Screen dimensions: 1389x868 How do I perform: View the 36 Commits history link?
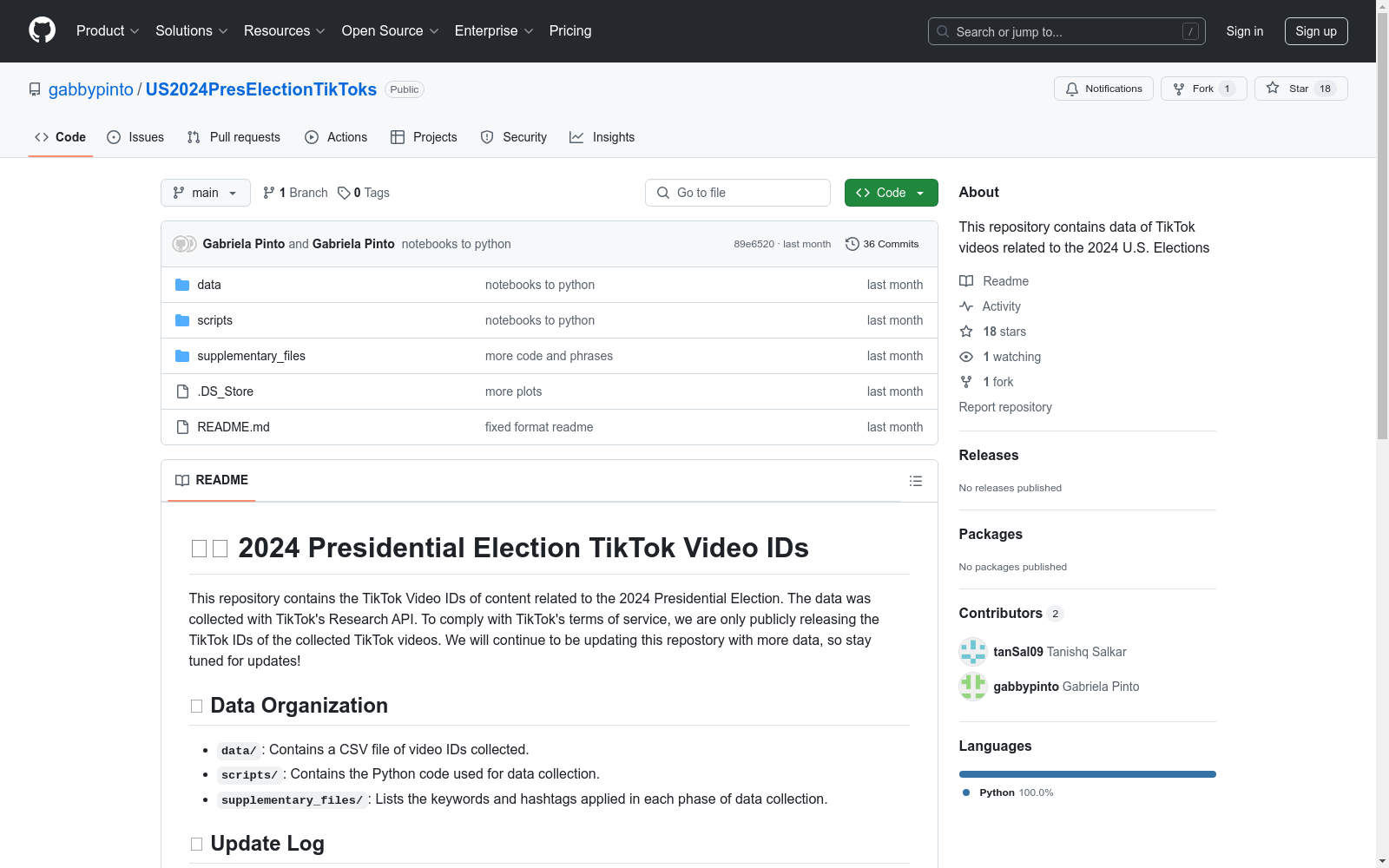click(882, 244)
